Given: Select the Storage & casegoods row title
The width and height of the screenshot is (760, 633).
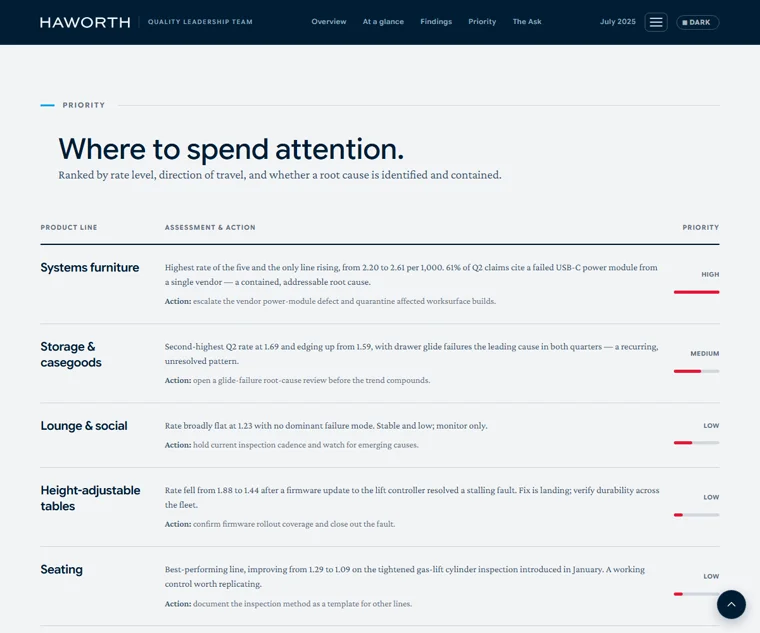Looking at the screenshot, I should click(x=71, y=354).
